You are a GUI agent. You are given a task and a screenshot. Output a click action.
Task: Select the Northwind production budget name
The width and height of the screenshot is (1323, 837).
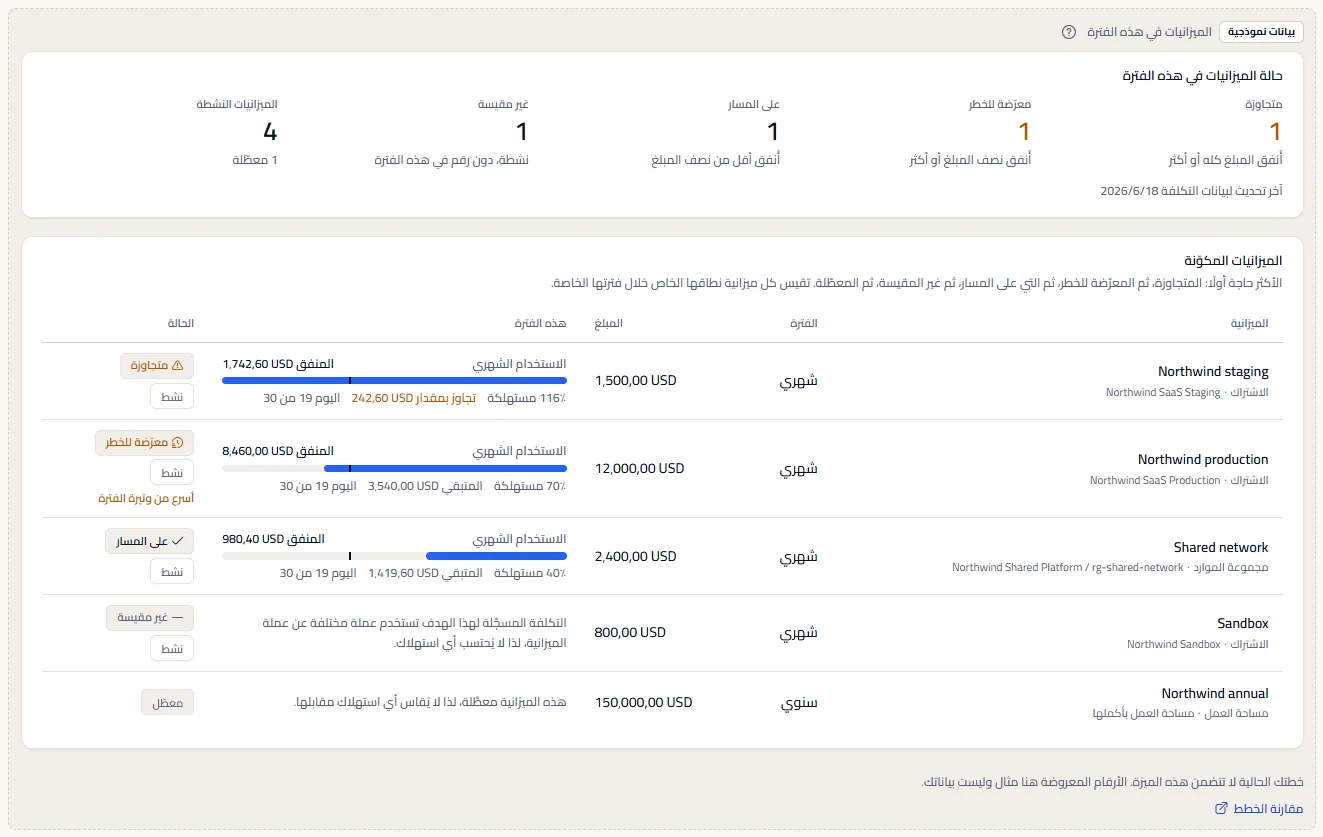point(1203,459)
